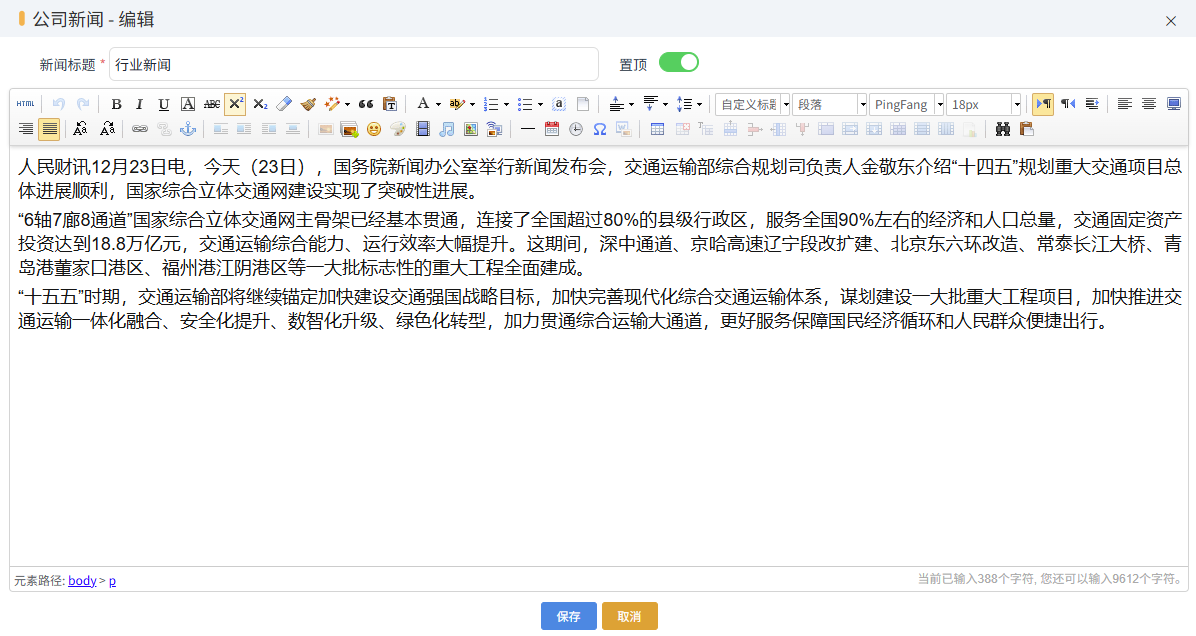This screenshot has height=636, width=1196.
Task: Click the 新闻标题 input field
Action: 353,65
